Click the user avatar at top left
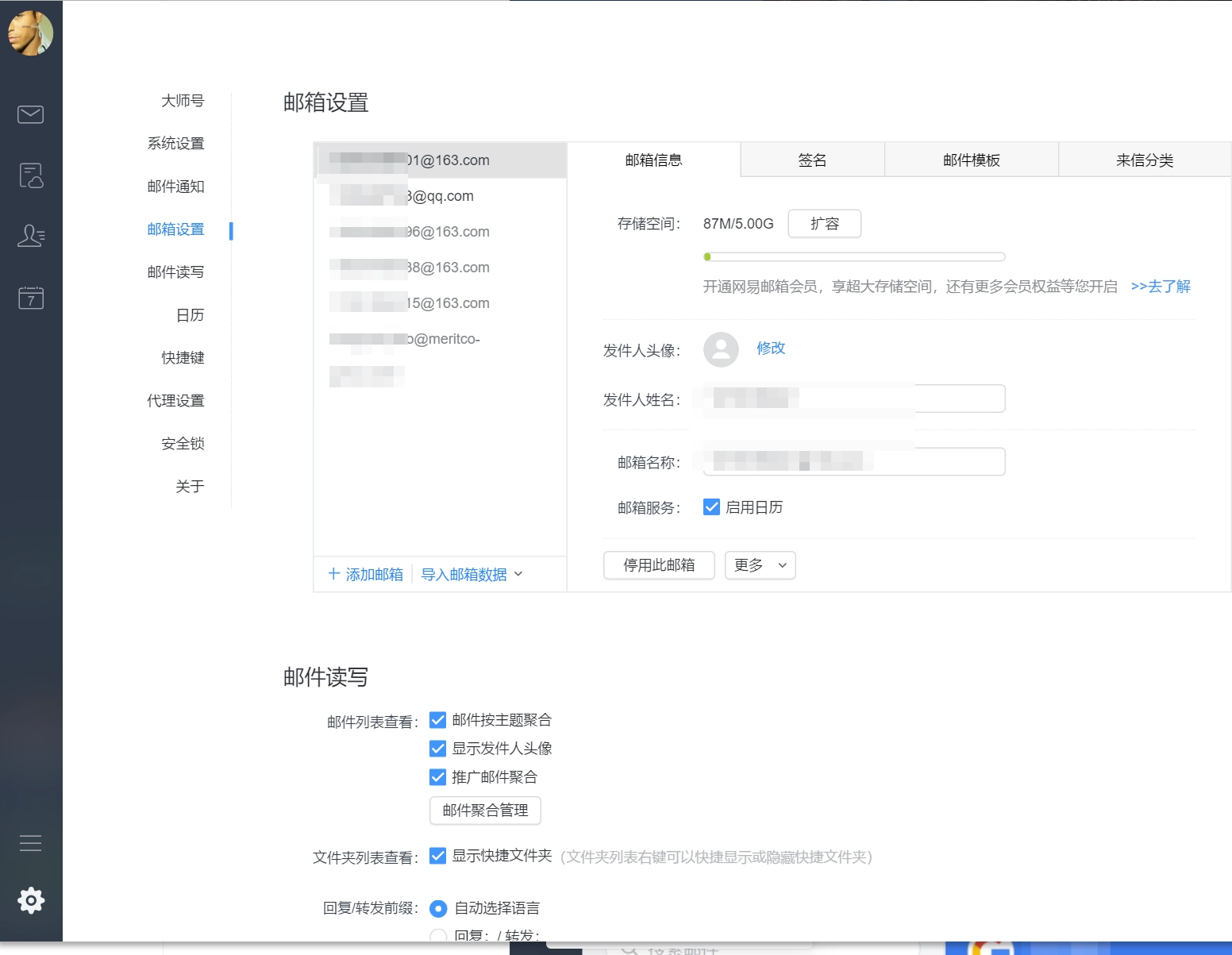Screen dimensions: 1232x955 click(30, 33)
